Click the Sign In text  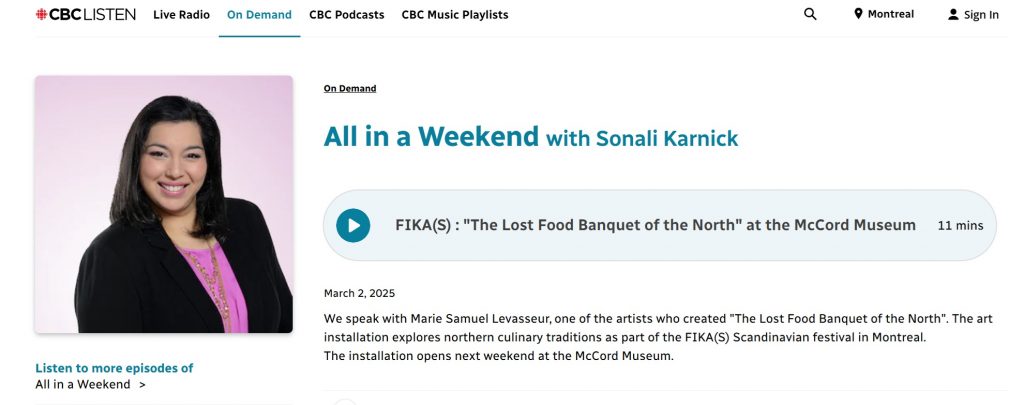tap(981, 15)
